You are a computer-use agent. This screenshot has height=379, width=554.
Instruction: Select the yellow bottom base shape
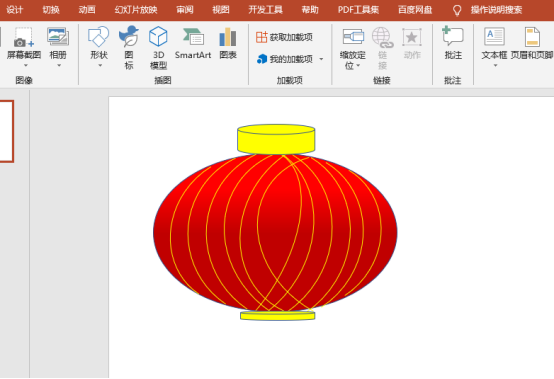[x=278, y=316]
